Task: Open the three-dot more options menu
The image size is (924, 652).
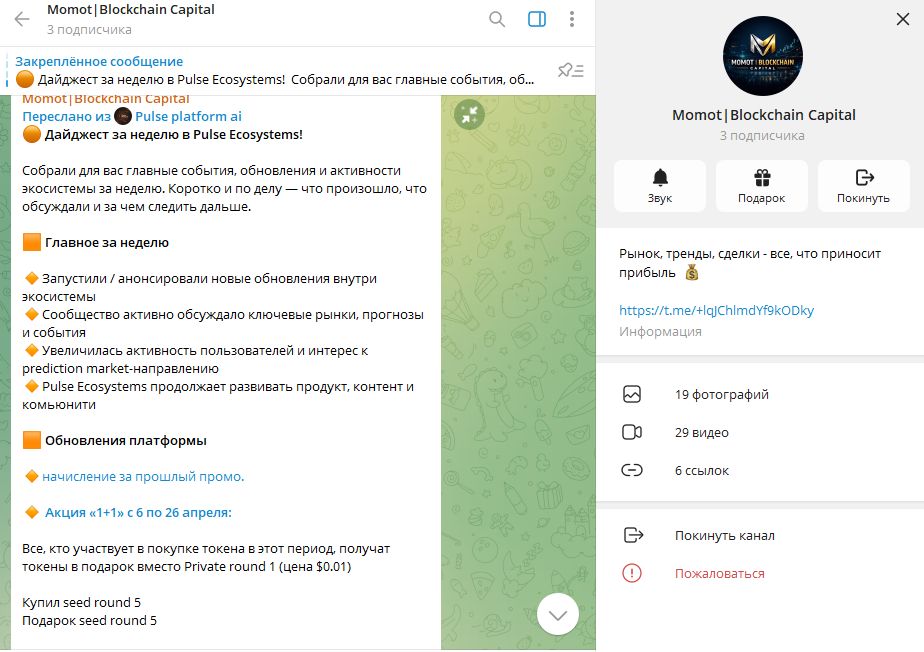Action: click(x=572, y=19)
